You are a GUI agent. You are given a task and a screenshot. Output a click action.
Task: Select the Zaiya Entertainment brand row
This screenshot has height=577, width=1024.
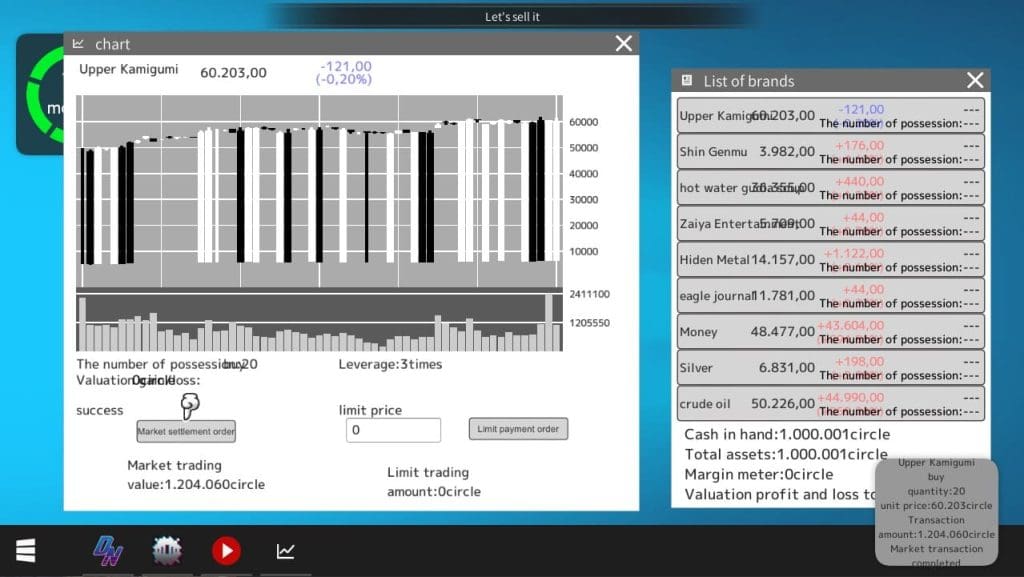[x=831, y=223]
